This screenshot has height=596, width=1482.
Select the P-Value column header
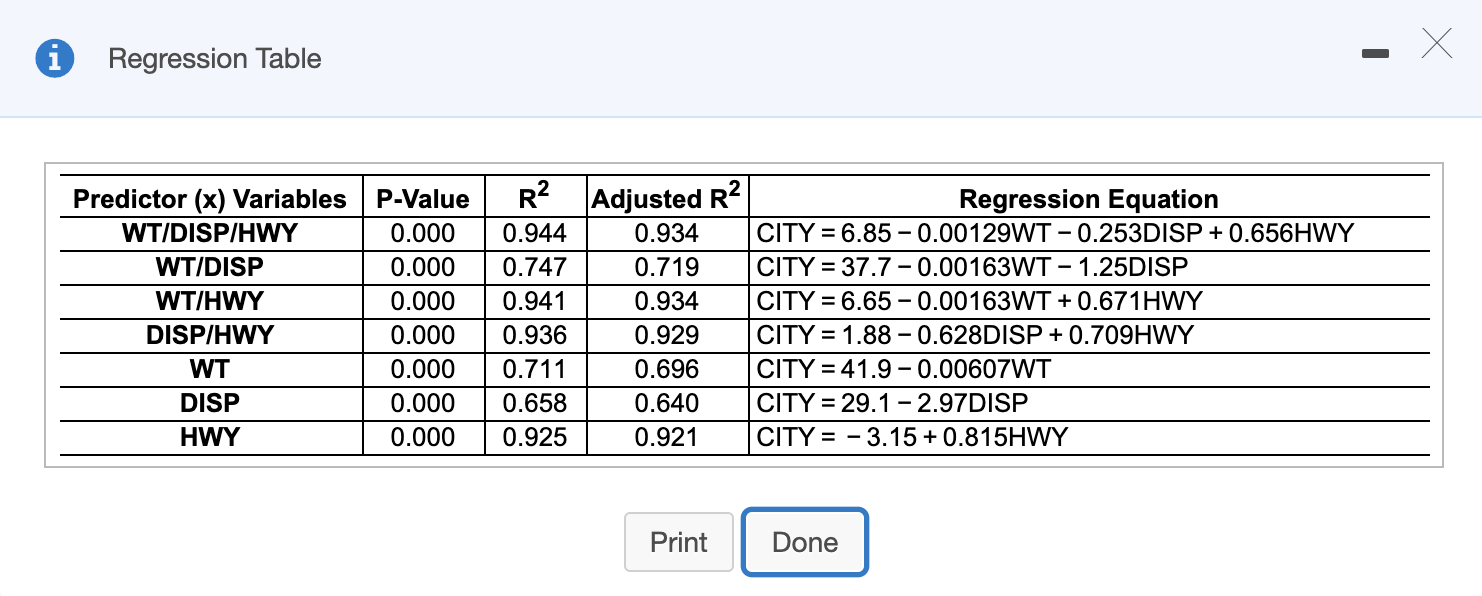pos(423,199)
